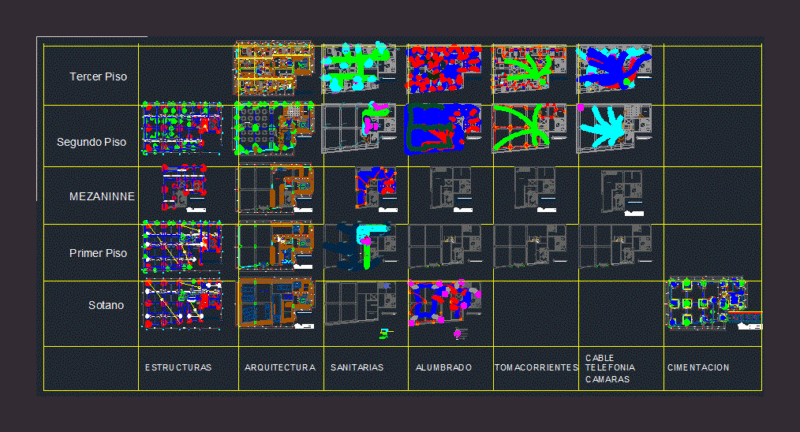Pick the Tercer Piso Cable Telefonia plan
The width and height of the screenshot is (800, 432).
(x=614, y=68)
